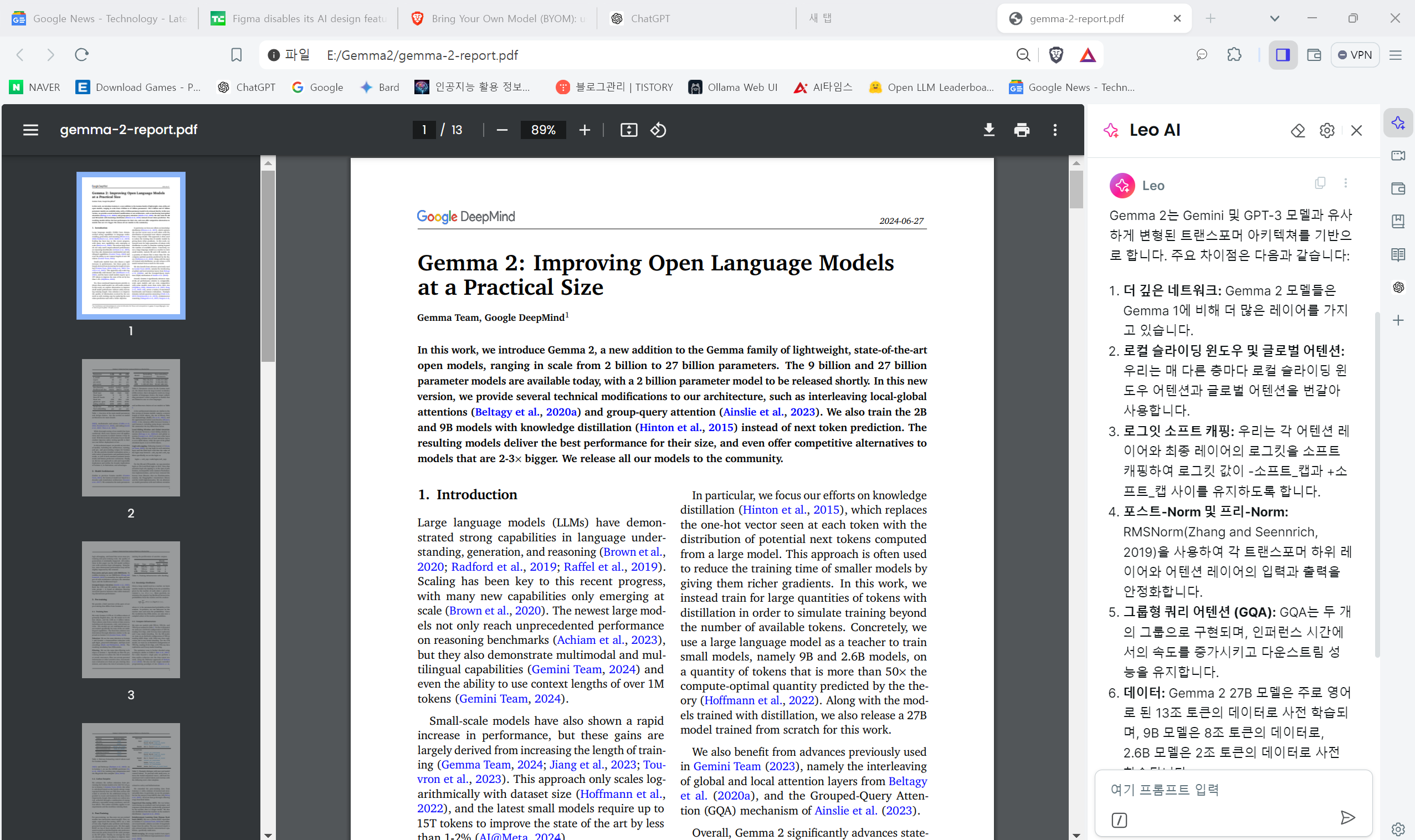Screen dimensions: 1415x840
Task: Open Leo response options menu
Action: [1345, 183]
